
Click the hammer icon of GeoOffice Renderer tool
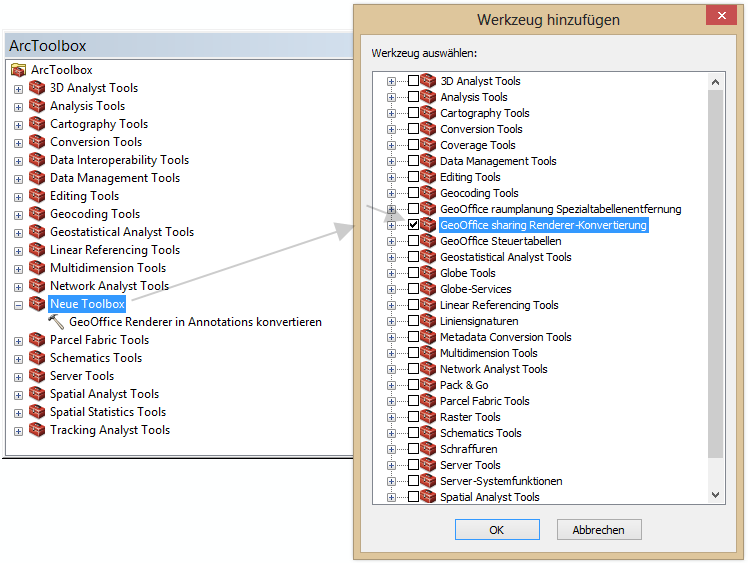[56, 322]
